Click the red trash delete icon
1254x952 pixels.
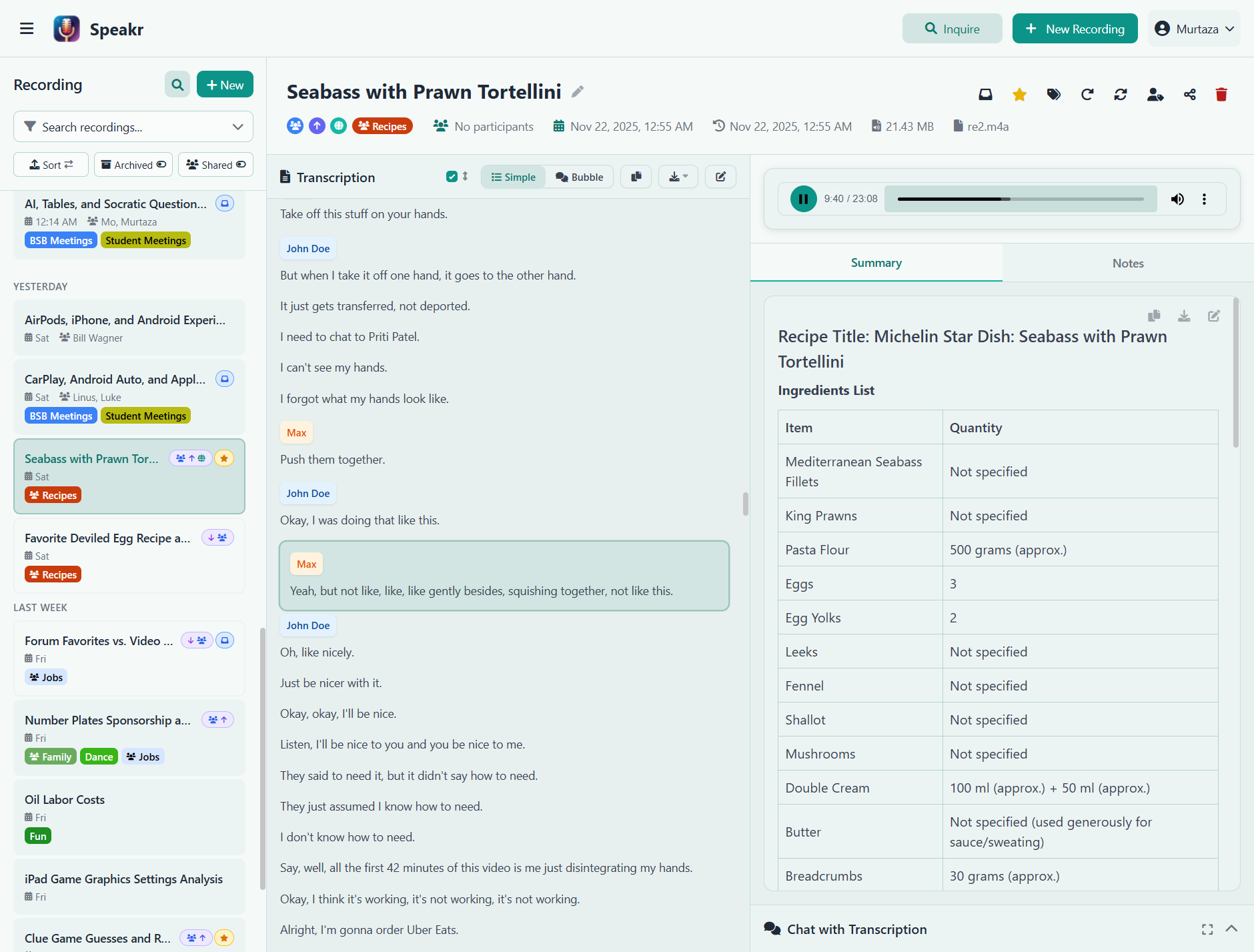coord(1221,95)
